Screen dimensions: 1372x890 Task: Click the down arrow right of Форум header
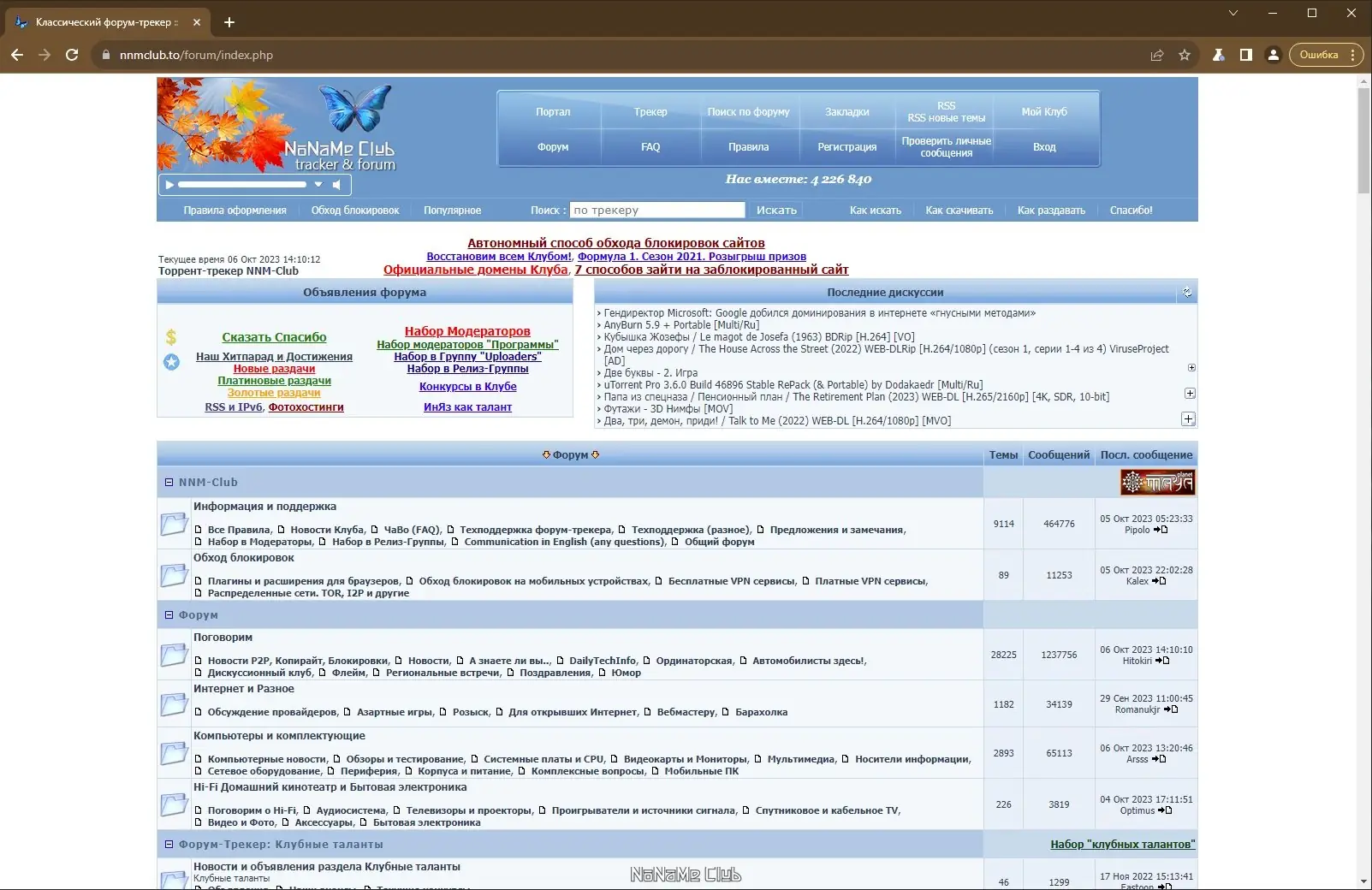tap(596, 455)
